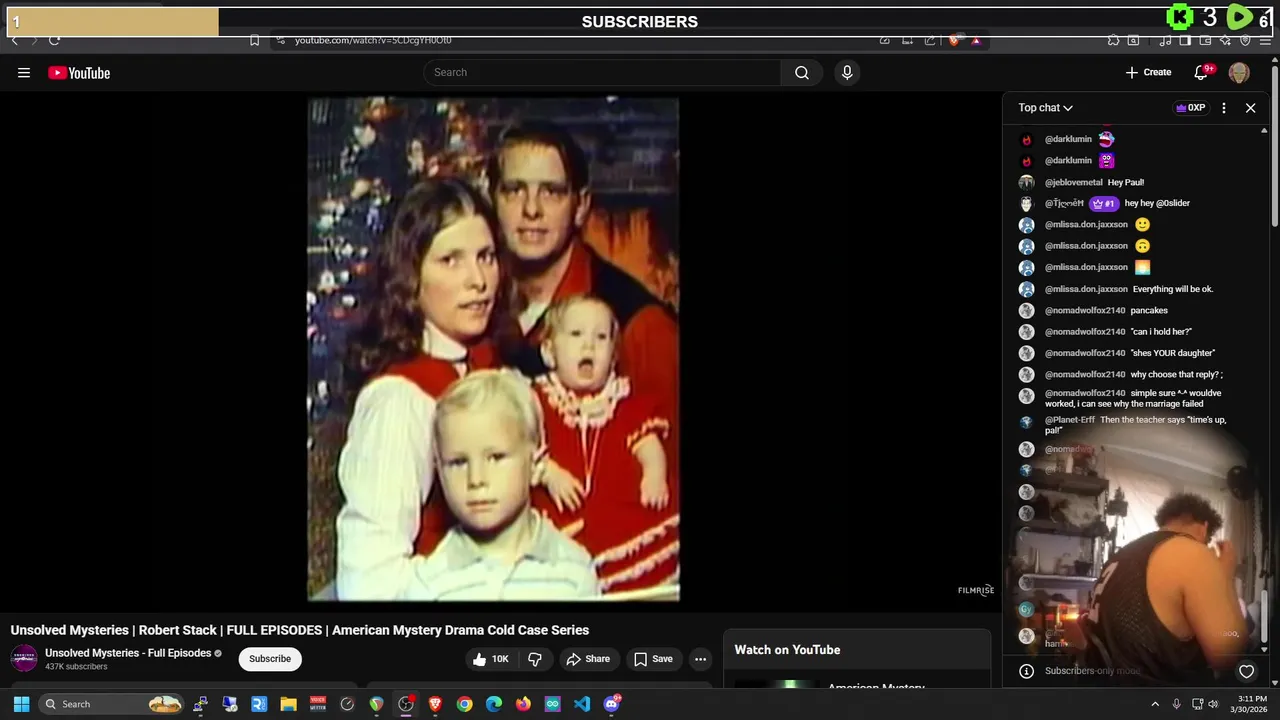Click the 'Watch on YouTube' heading

click(787, 650)
